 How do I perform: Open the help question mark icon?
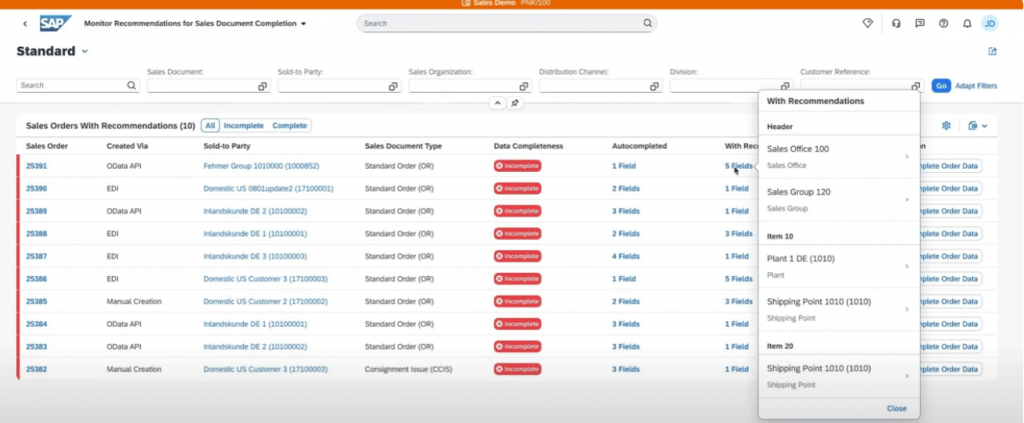pos(943,24)
